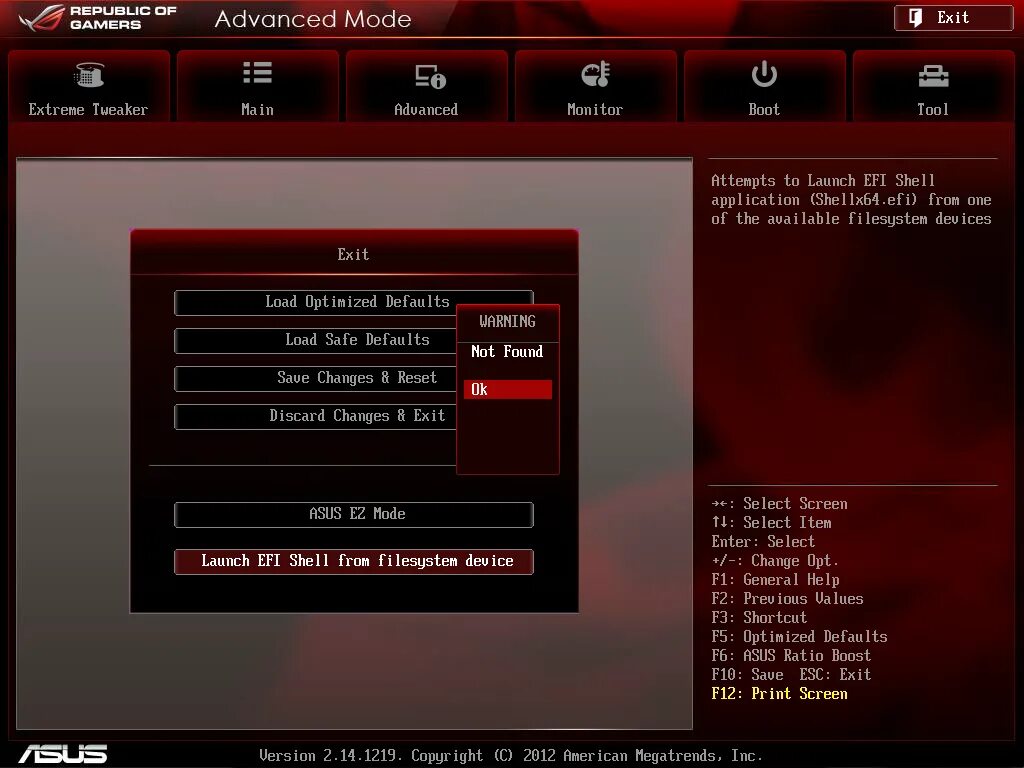This screenshot has width=1024, height=768.
Task: Click the 'Select Screen' key hint
Action: coord(780,504)
